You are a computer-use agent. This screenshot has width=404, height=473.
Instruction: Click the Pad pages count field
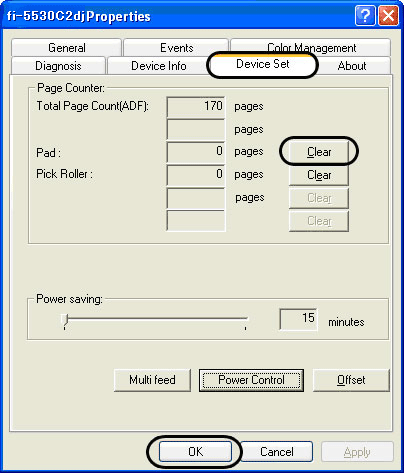(196, 152)
